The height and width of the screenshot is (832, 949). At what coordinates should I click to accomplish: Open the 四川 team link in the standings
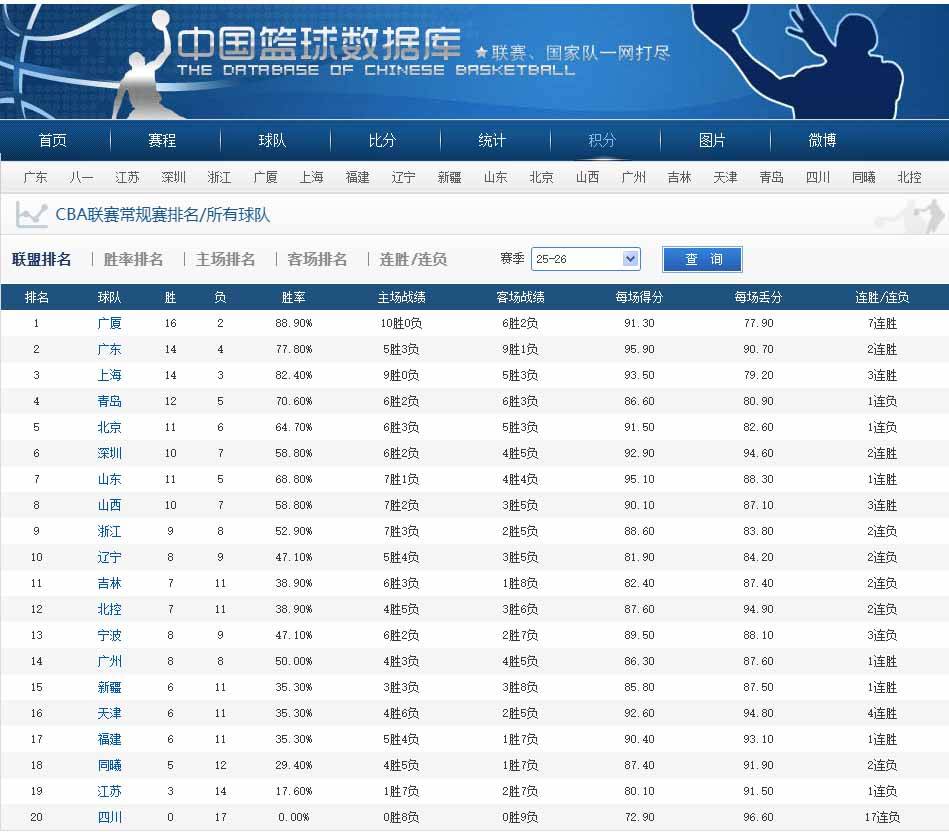tap(110, 817)
